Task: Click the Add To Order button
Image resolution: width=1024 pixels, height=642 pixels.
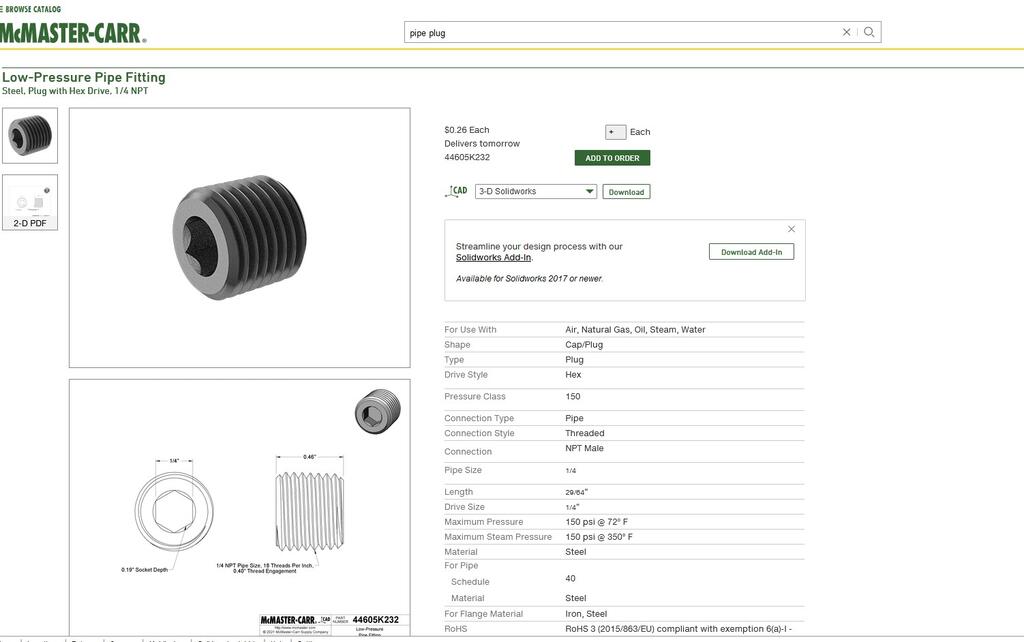Action: (612, 158)
